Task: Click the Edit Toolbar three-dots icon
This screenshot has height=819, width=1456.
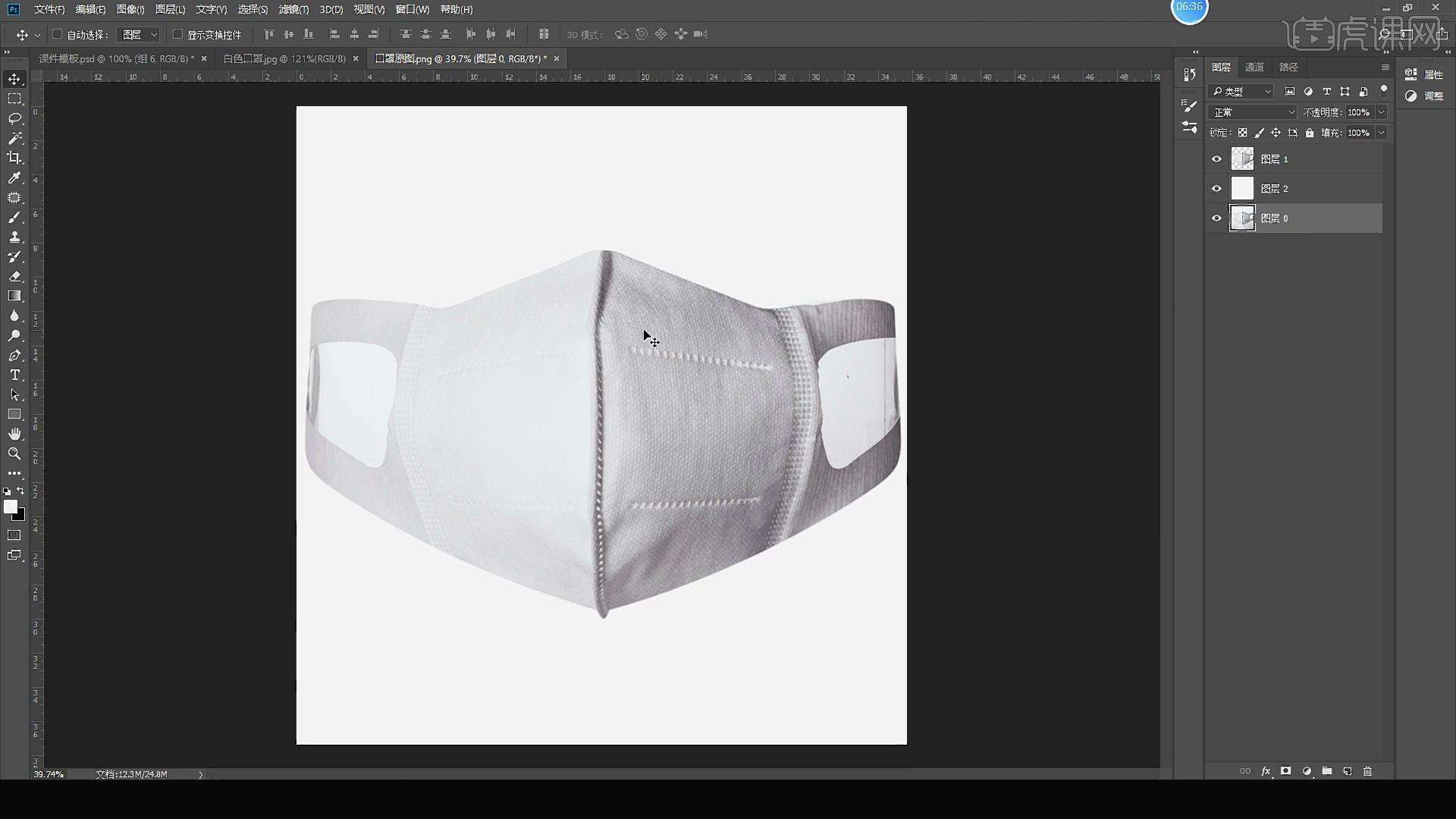Action: [x=14, y=473]
